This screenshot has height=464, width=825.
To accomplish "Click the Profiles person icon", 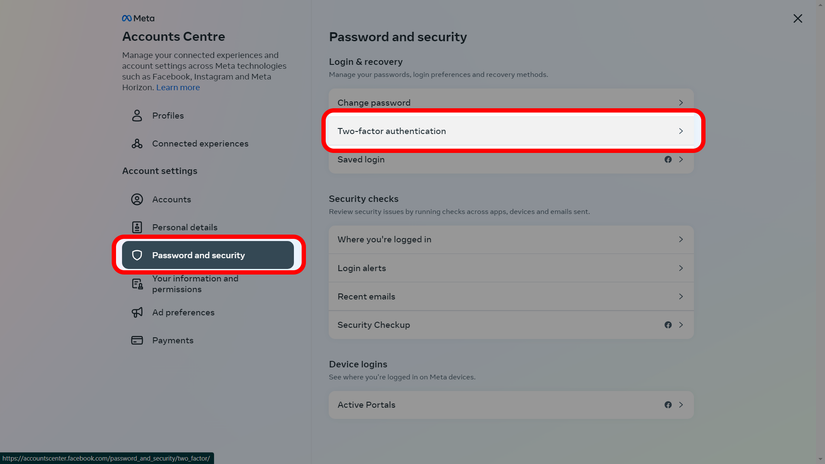I will click(x=137, y=116).
